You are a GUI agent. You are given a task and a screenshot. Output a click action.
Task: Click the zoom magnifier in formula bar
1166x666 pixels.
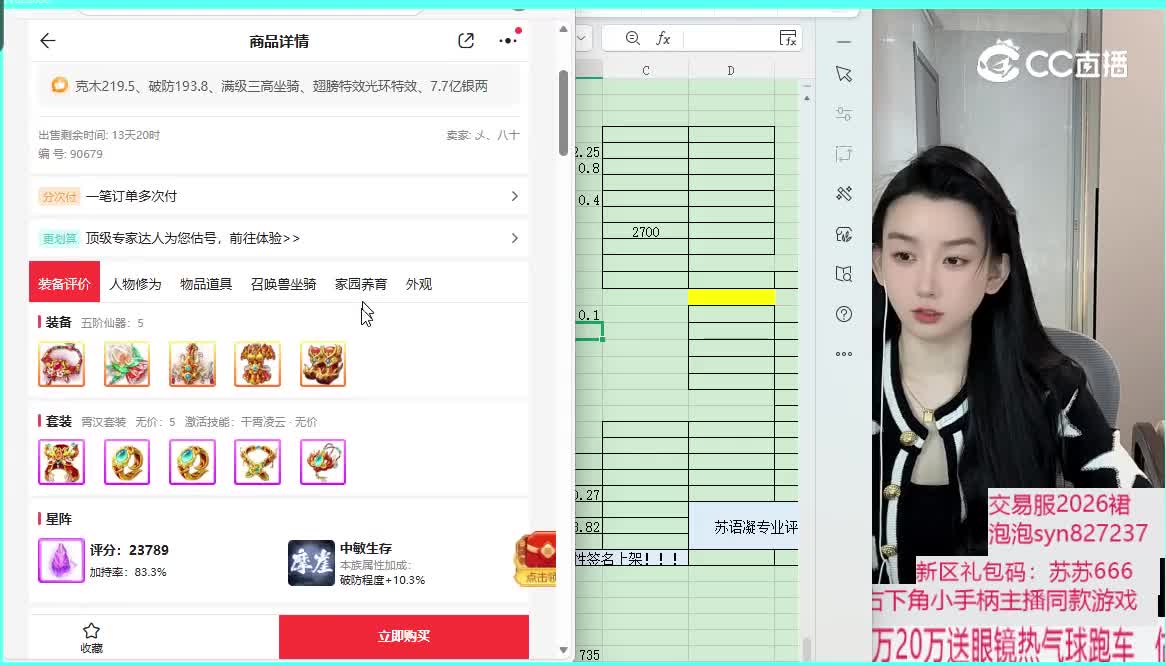tap(633, 39)
